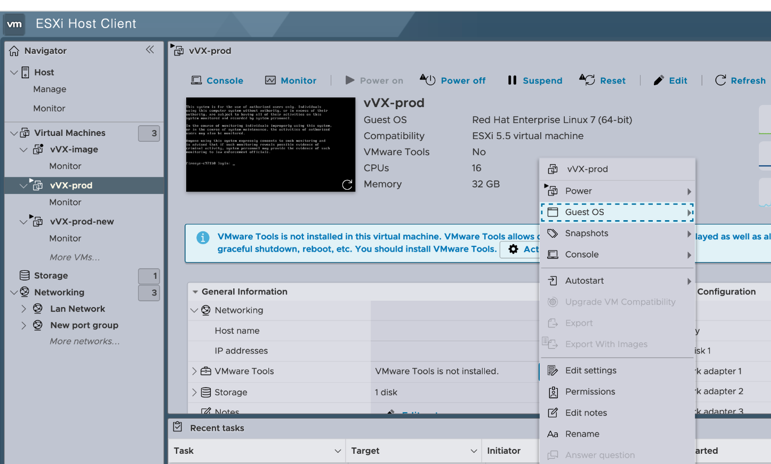Expand the VMware Tools row in General Information

point(194,371)
